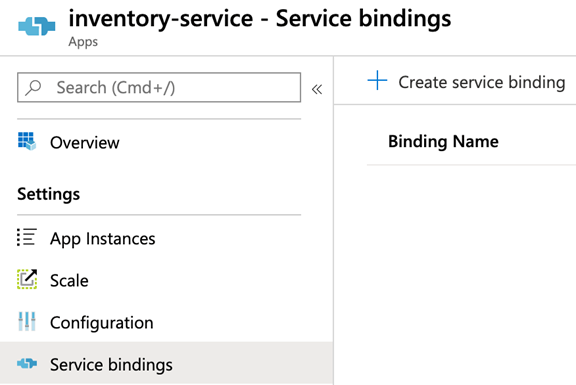Click the magnifier icon in search box
576x385 pixels.
[33, 87]
